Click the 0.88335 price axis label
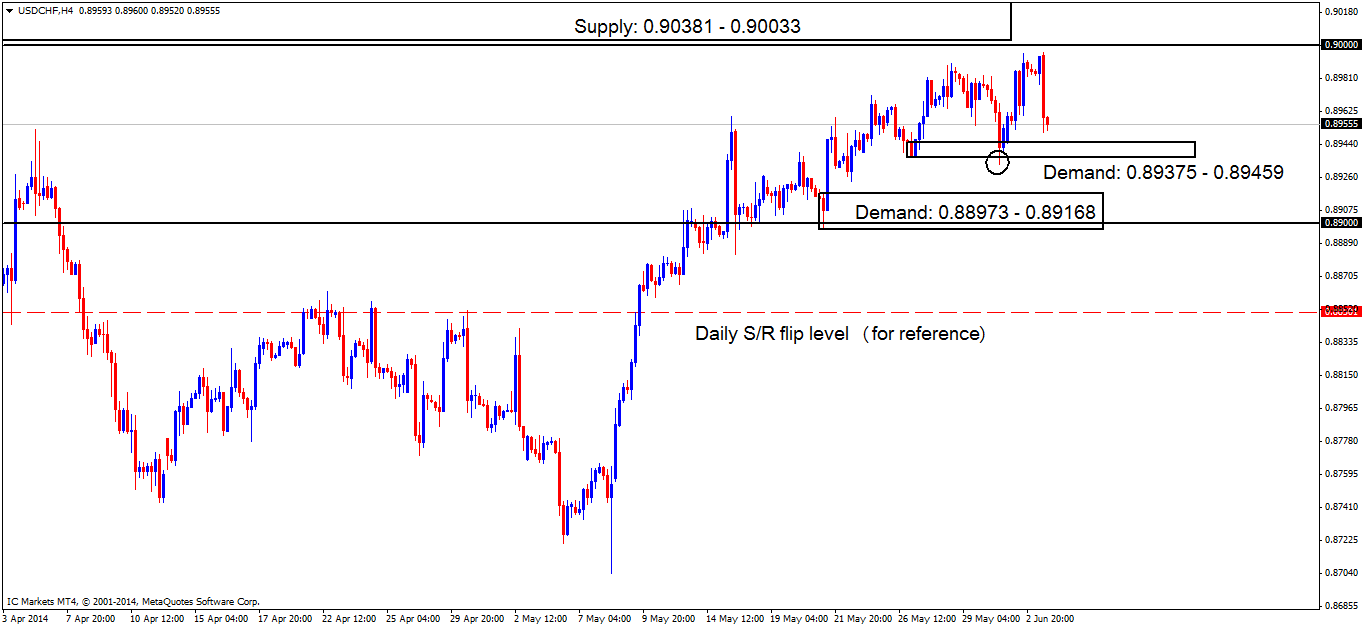Viewport: 1362px width, 627px height. click(1342, 341)
